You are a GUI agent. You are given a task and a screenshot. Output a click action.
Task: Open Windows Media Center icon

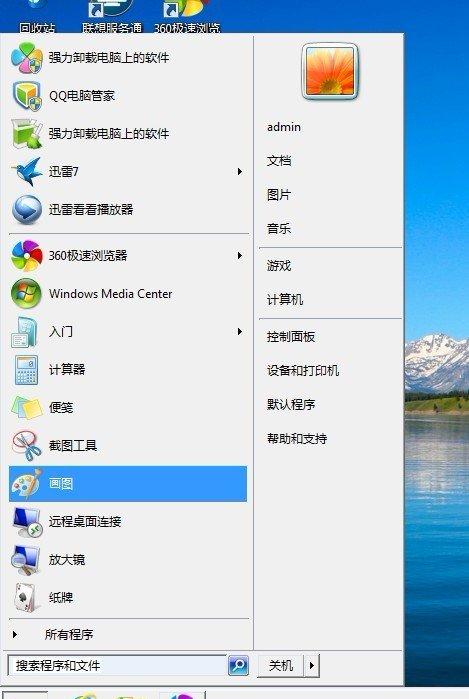tap(27, 293)
